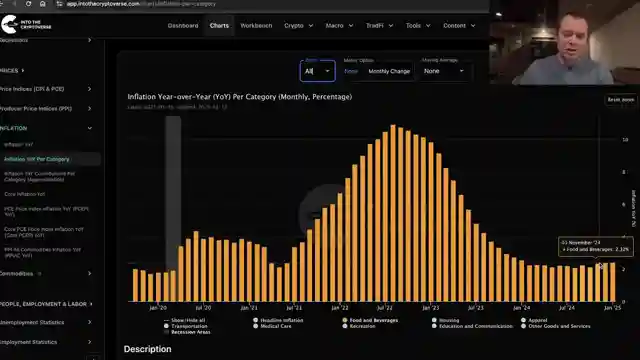Viewport: 640px width, 360px height.
Task: Click the presenter webcam video thumbnail
Action: 565,42
